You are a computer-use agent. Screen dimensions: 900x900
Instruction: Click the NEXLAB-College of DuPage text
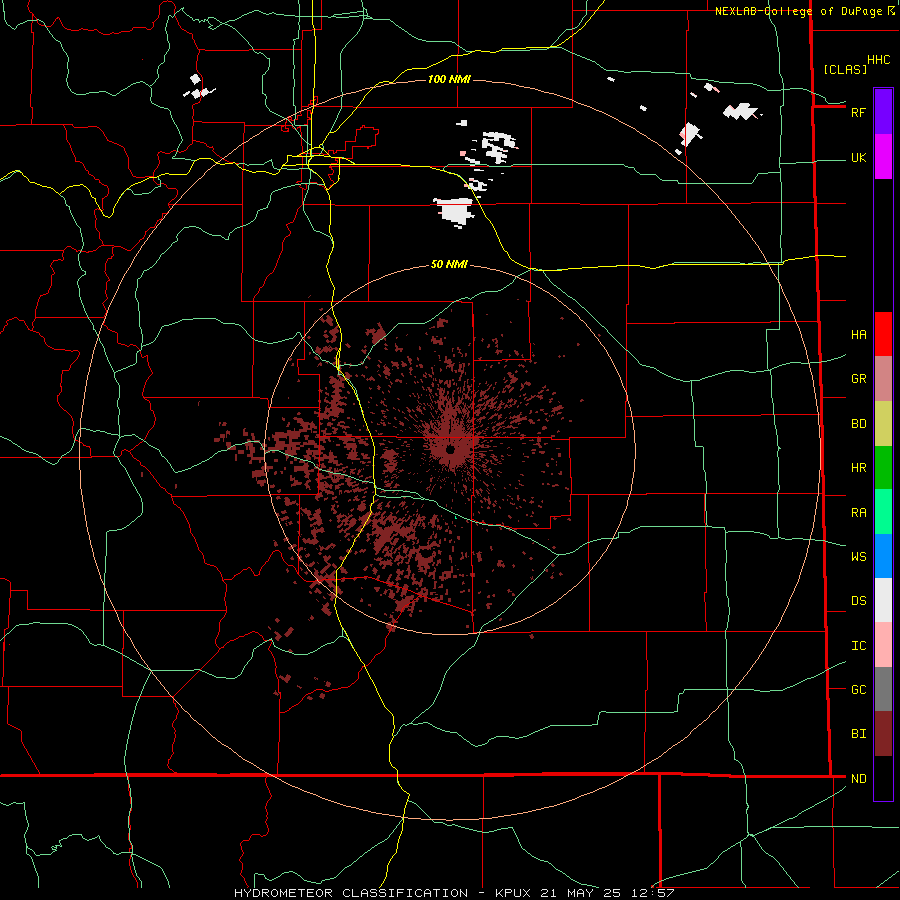tap(800, 11)
